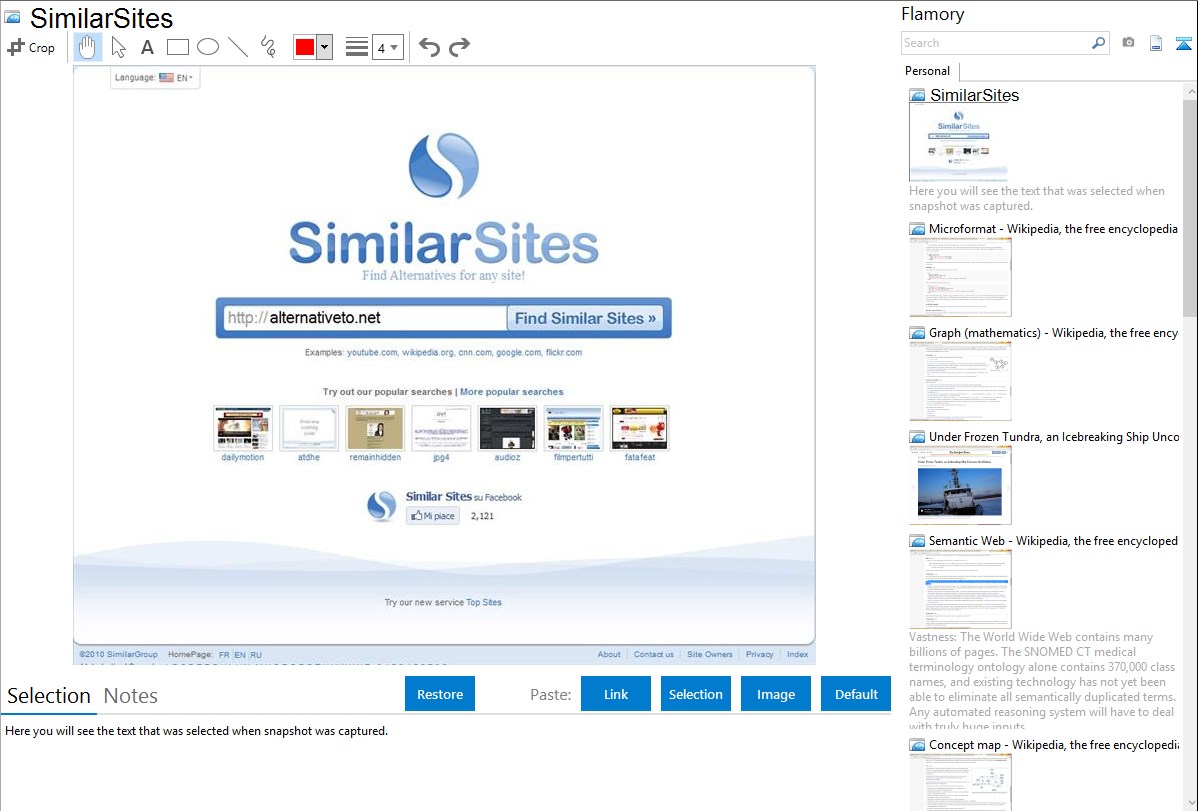Select the rectangle drawing tool
This screenshot has width=1198, height=811.
pyautogui.click(x=177, y=47)
